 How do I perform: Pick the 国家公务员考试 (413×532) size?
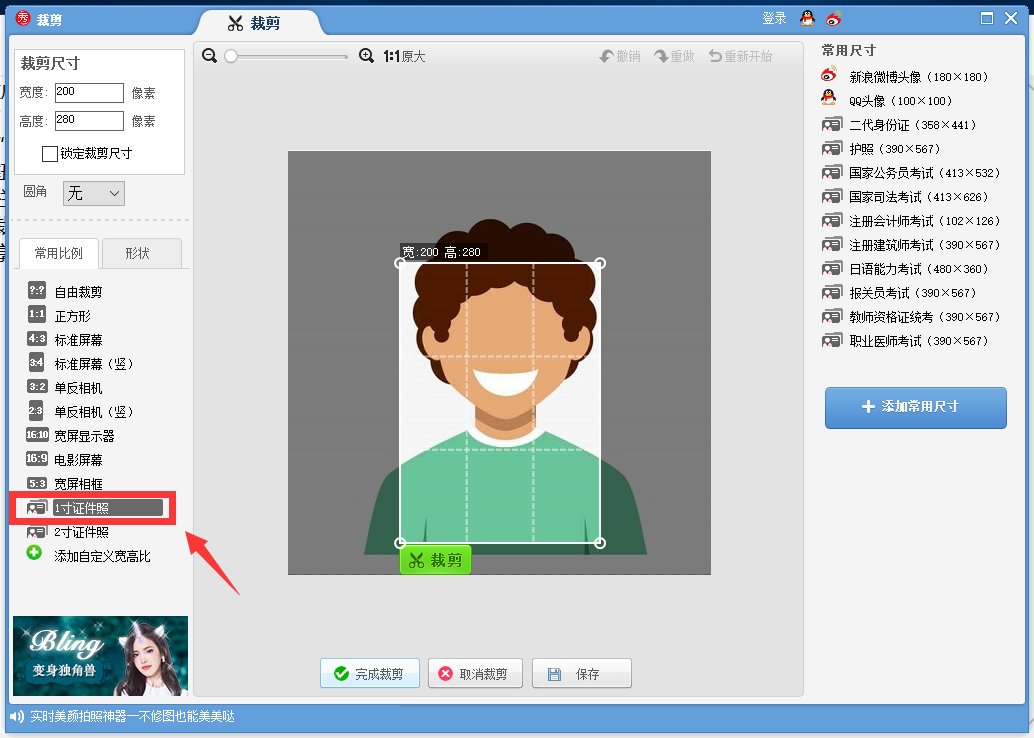(911, 173)
